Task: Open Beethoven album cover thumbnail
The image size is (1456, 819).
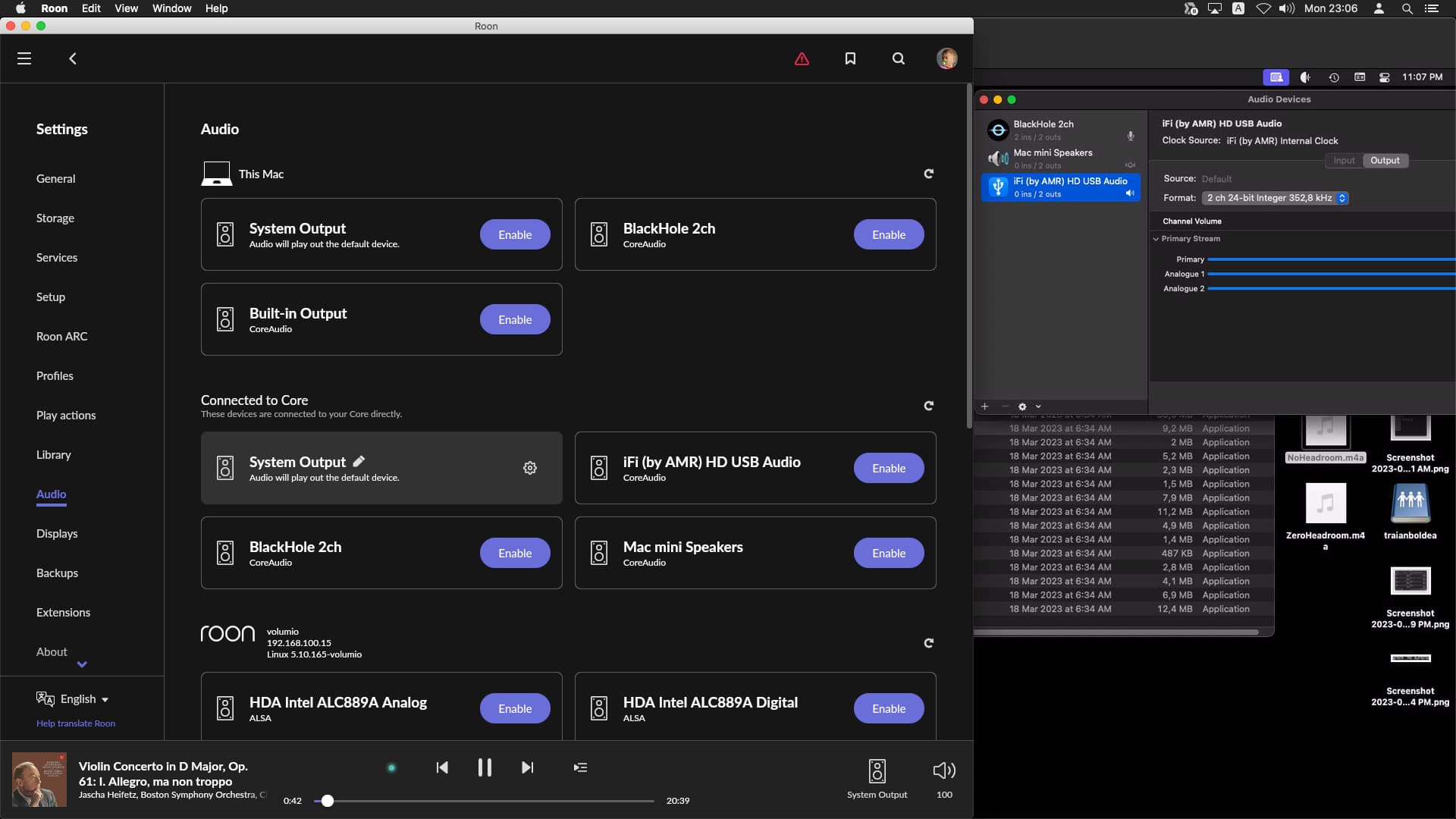Action: click(39, 779)
